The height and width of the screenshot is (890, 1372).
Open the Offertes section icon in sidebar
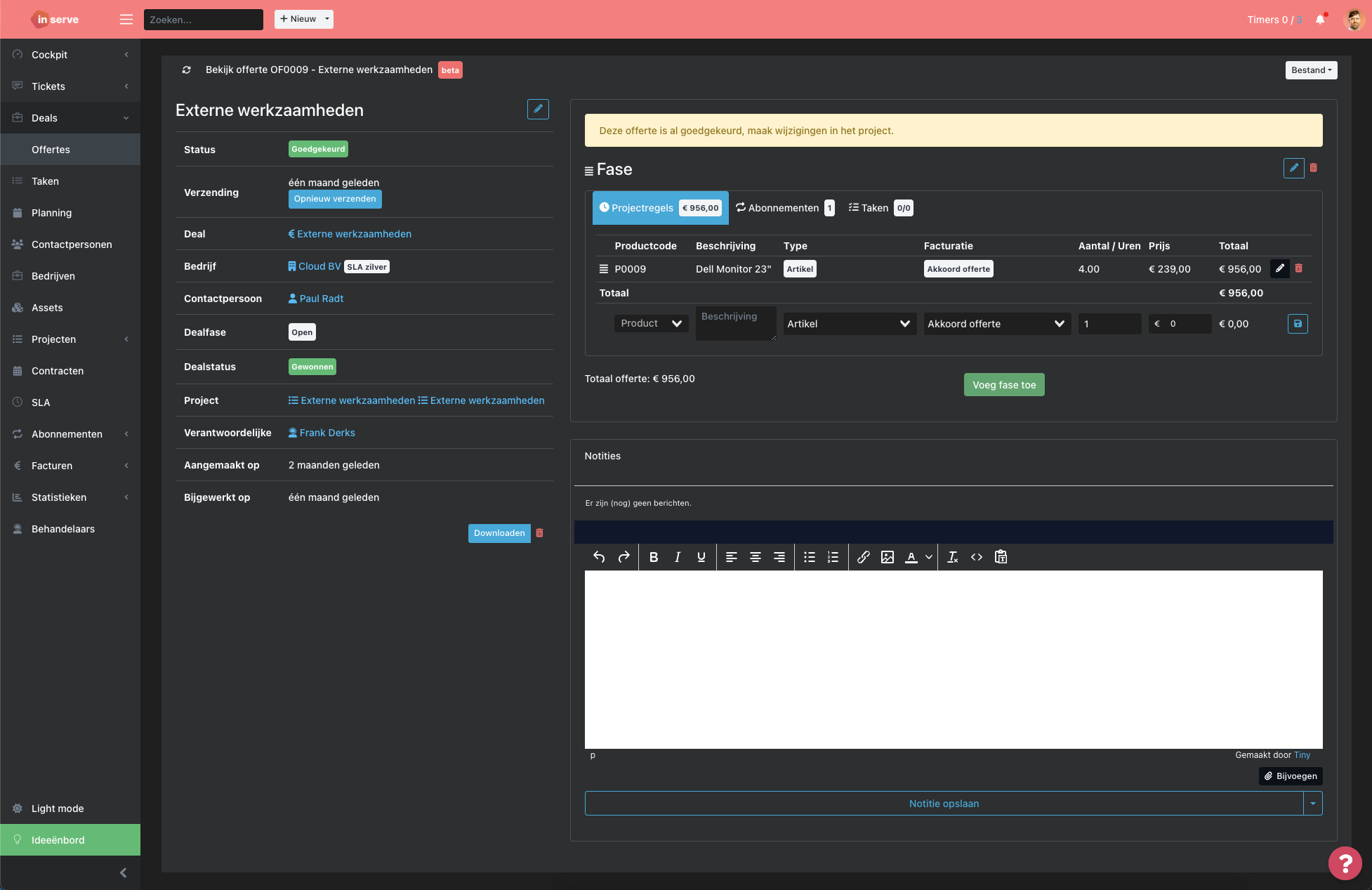coord(51,149)
